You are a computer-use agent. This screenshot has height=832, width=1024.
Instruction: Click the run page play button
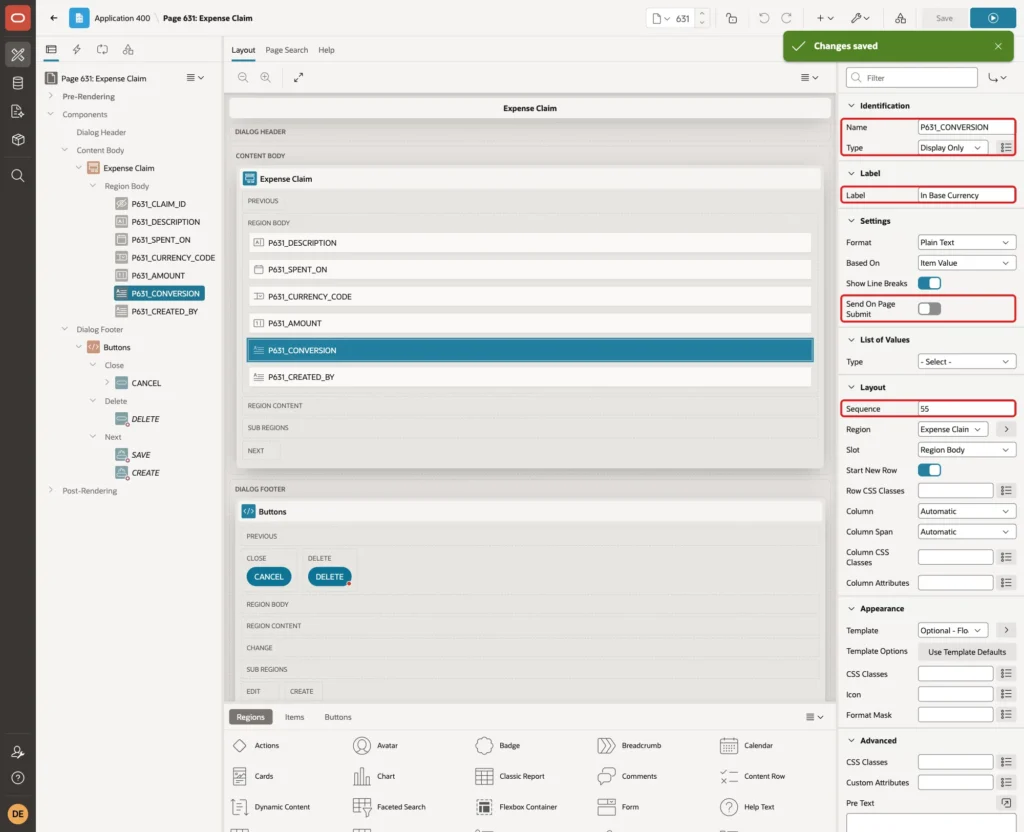992,18
